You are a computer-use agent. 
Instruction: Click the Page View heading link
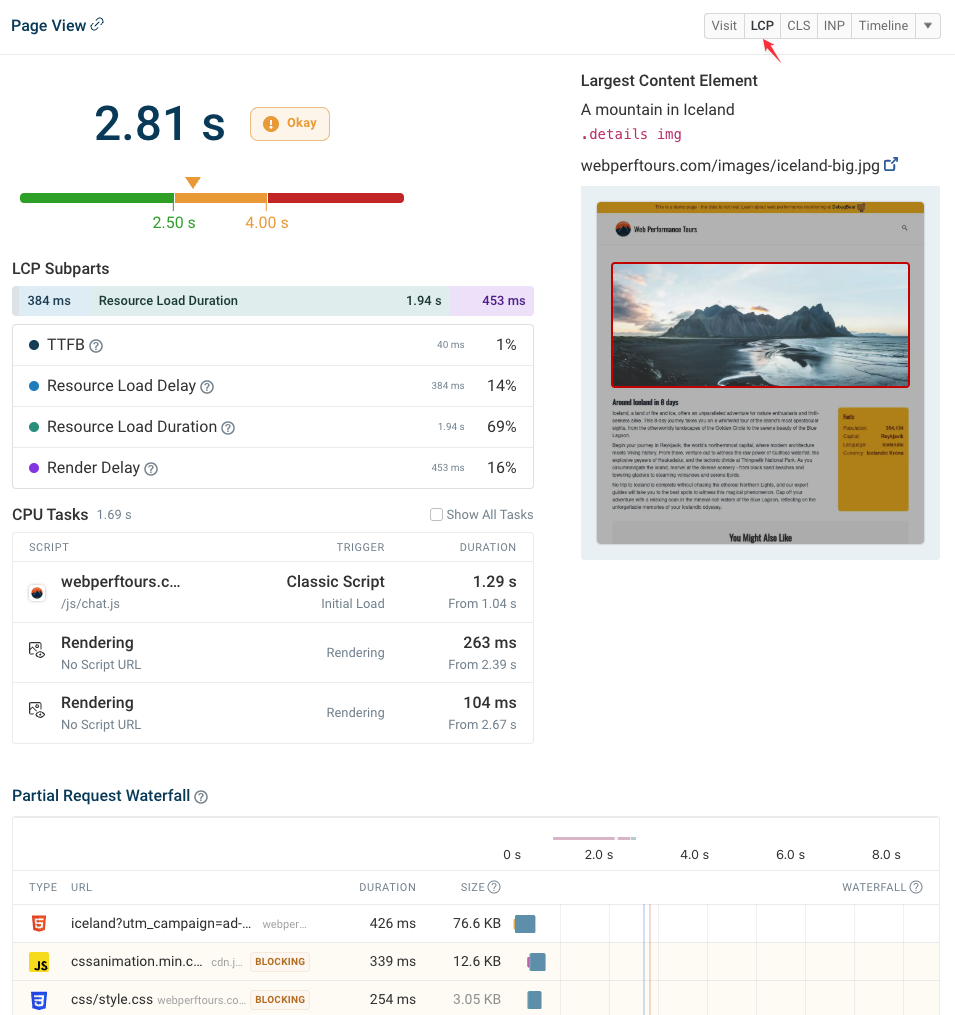[x=47, y=25]
